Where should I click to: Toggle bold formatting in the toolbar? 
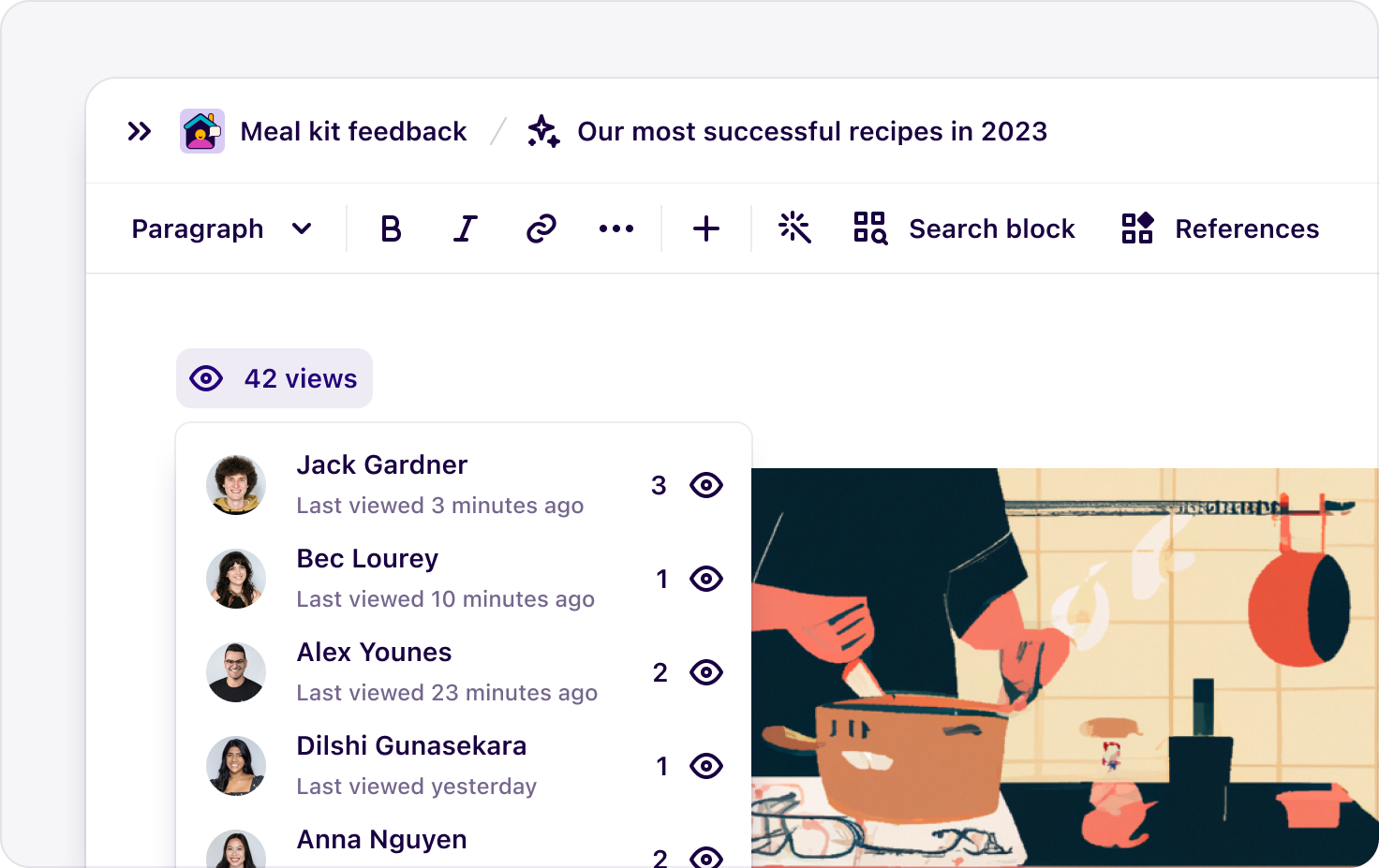391,228
